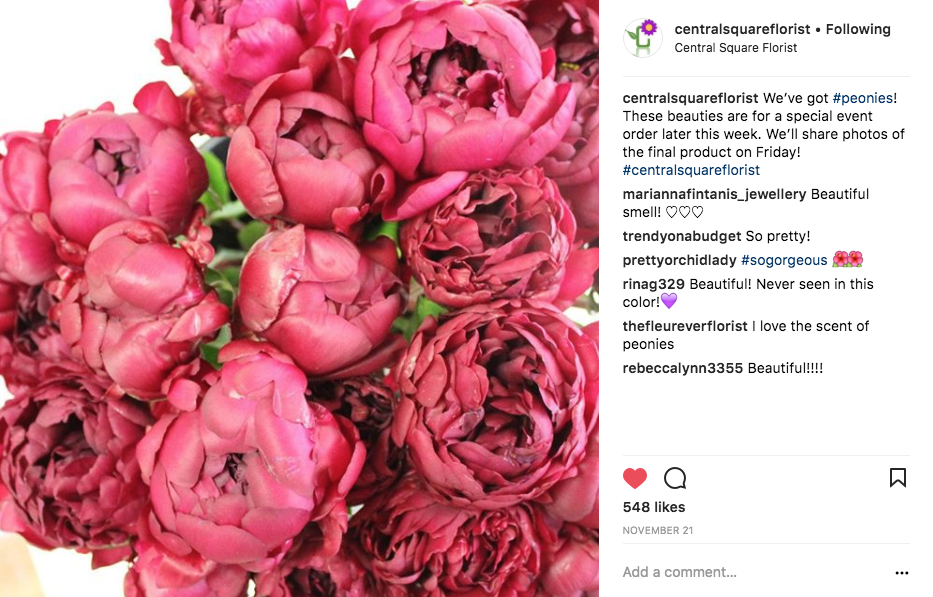Image resolution: width=933 pixels, height=597 pixels.
Task: Visit mariannafintanis_jewellery commenter profile
Action: coord(714,194)
